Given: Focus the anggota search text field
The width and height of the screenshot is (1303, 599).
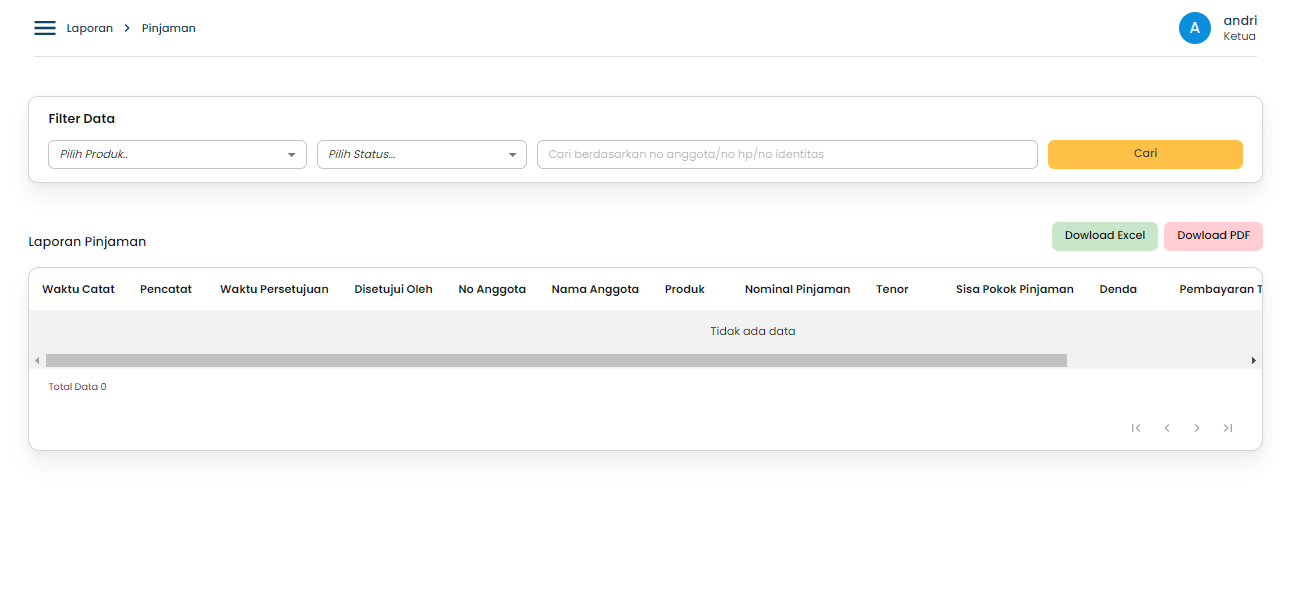Looking at the screenshot, I should 786,154.
